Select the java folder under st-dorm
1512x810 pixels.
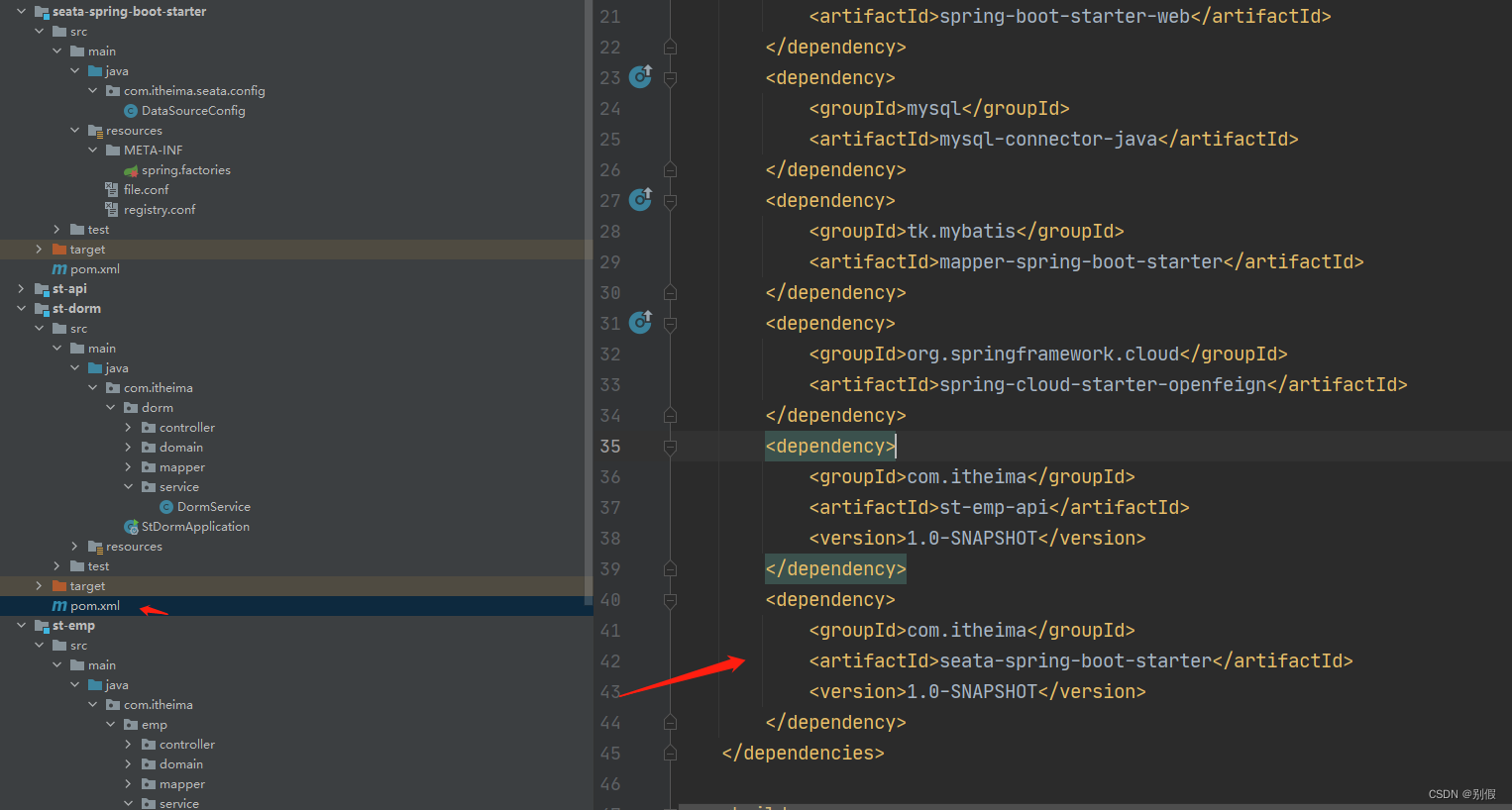click(x=108, y=368)
